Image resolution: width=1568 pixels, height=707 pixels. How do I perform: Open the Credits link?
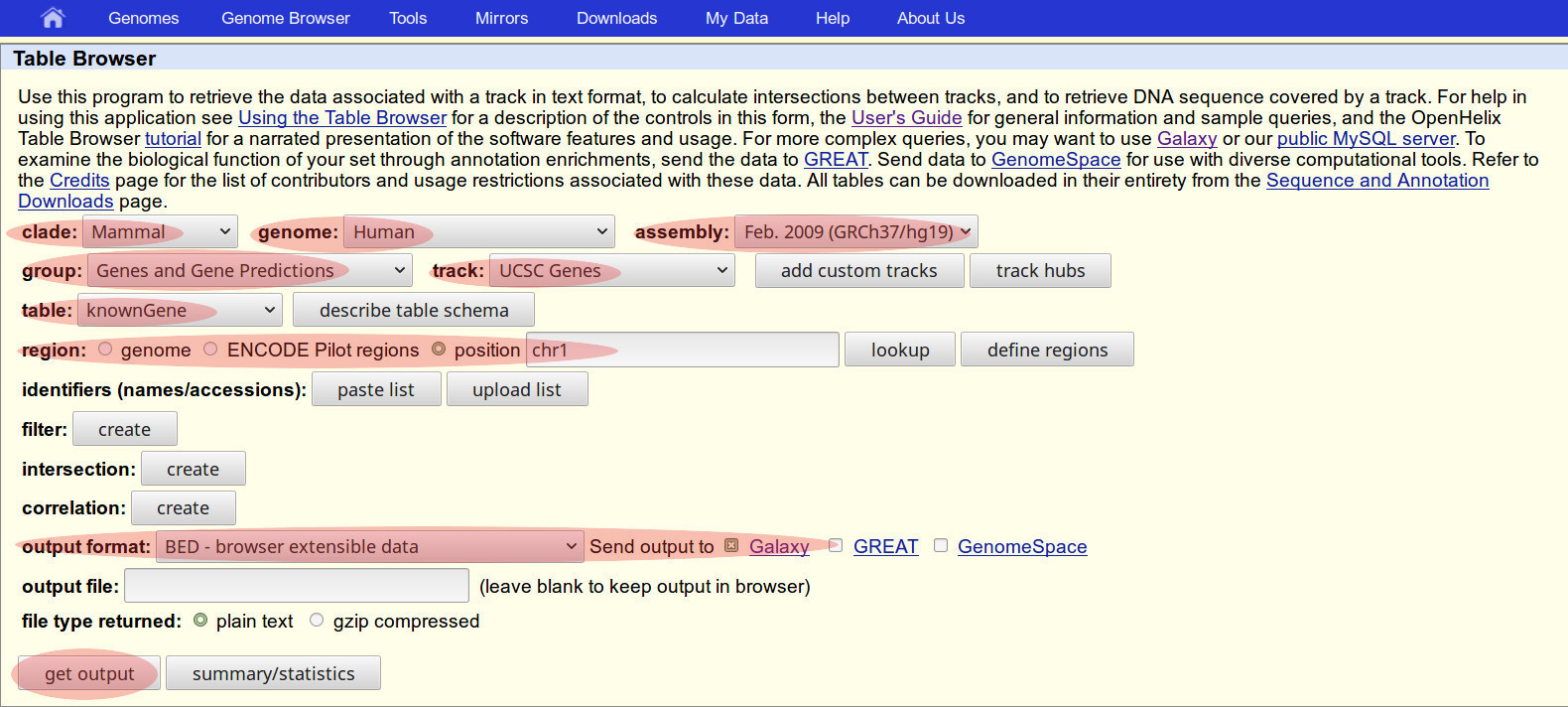click(79, 180)
